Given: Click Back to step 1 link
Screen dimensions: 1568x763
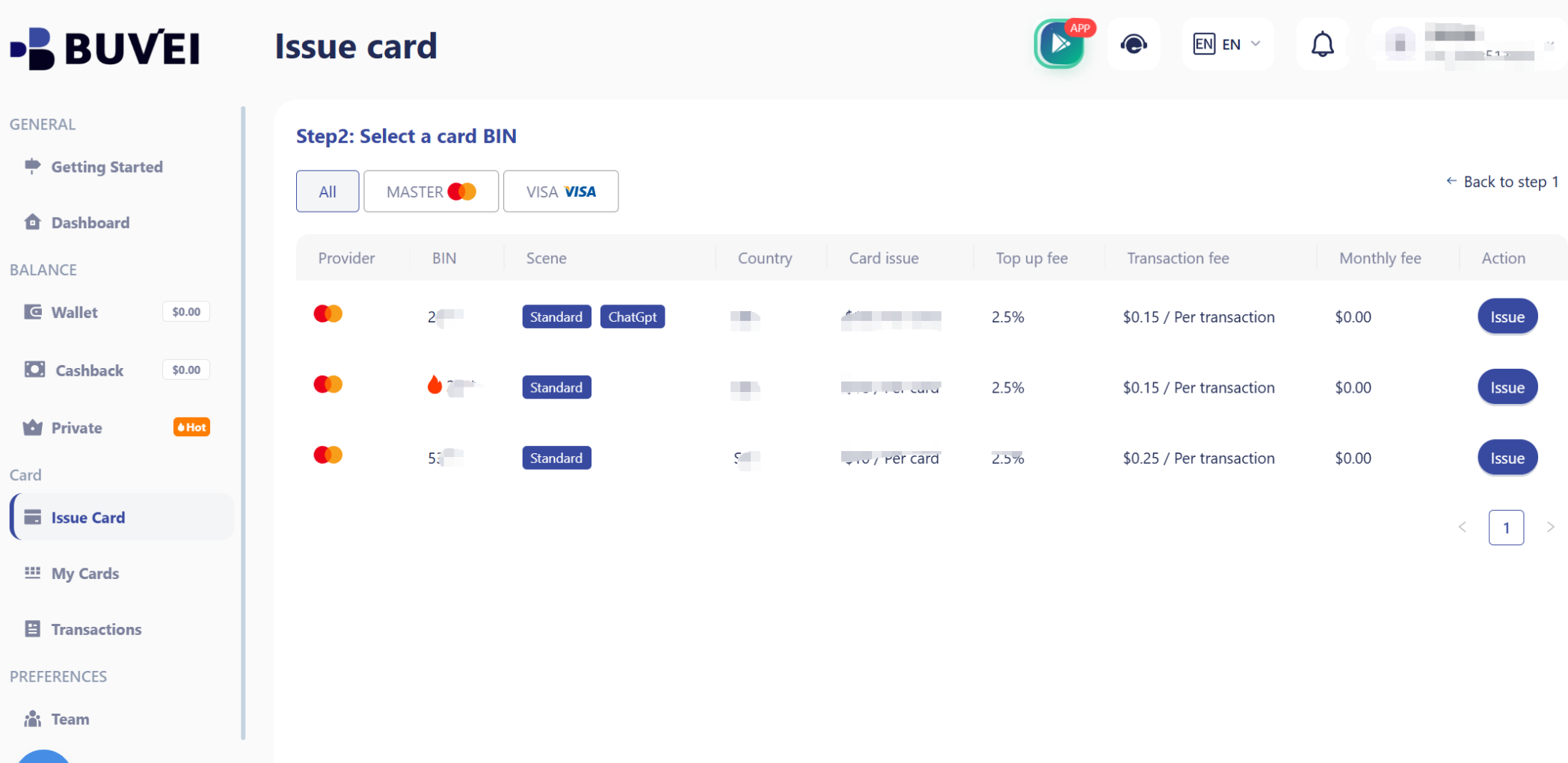Looking at the screenshot, I should click(x=1503, y=182).
